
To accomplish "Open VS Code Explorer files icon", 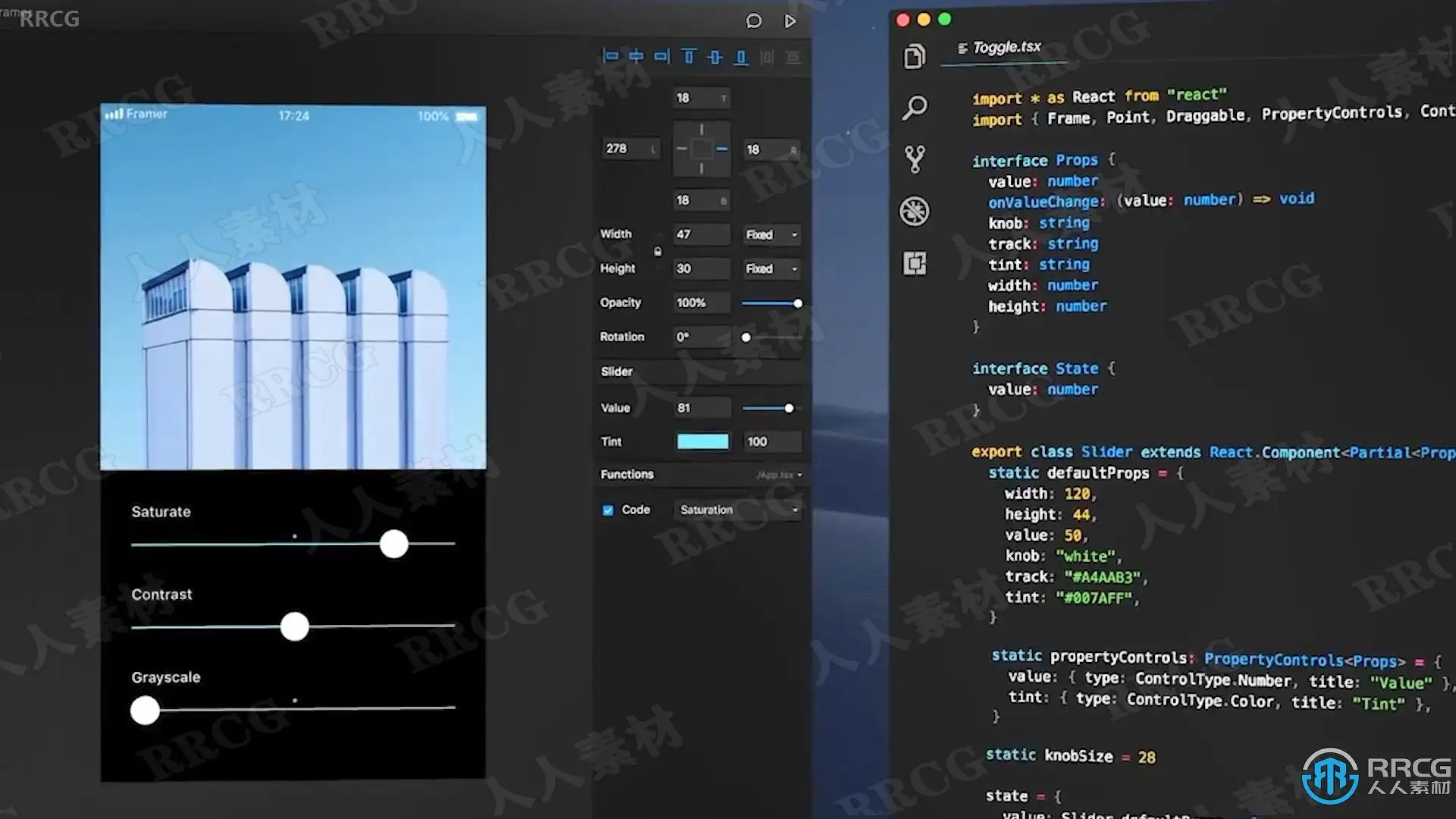I will pos(915,56).
